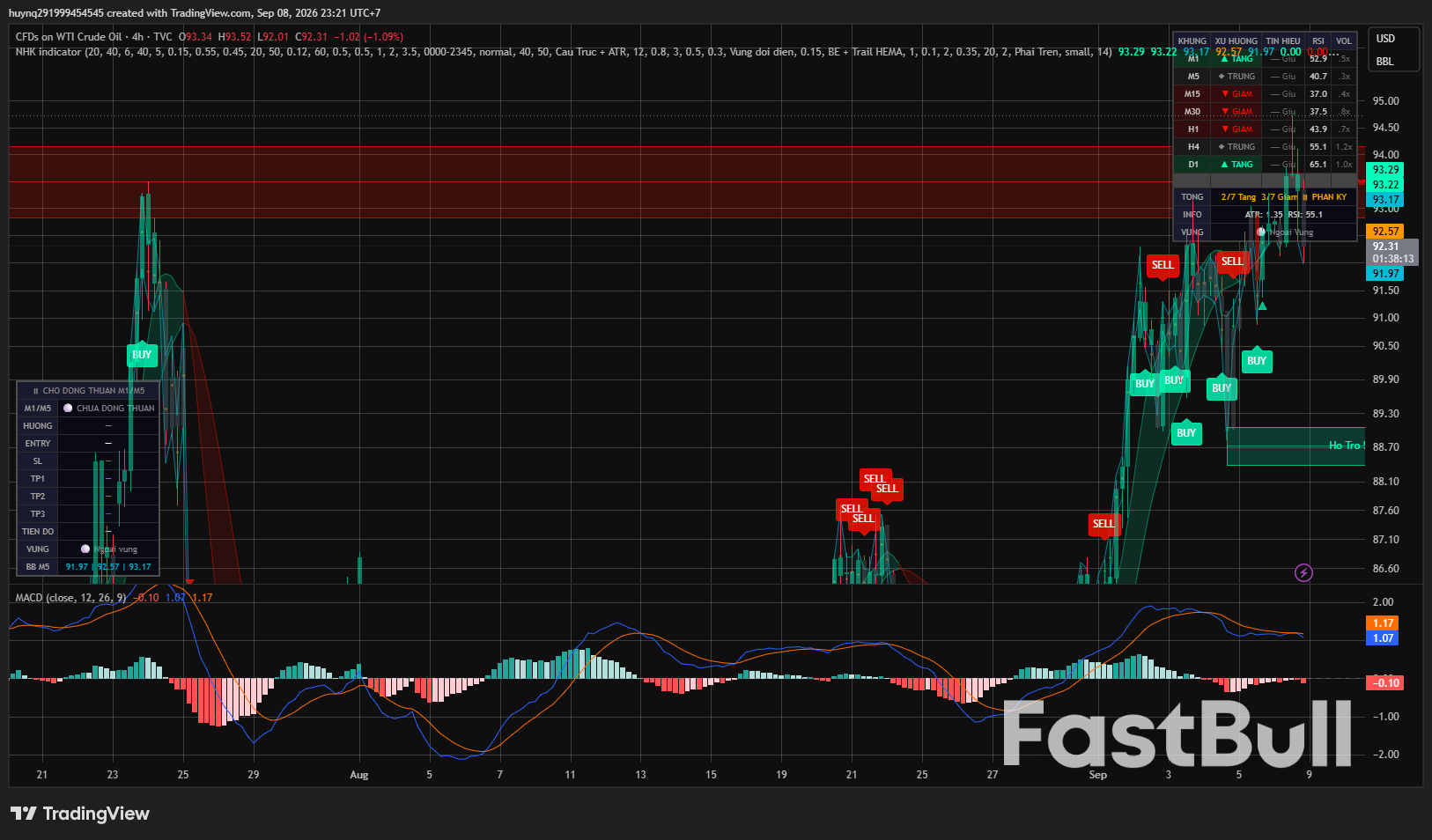The height and width of the screenshot is (840, 1432).
Task: Select the highest BUY label in September
Action: [x=1257, y=361]
